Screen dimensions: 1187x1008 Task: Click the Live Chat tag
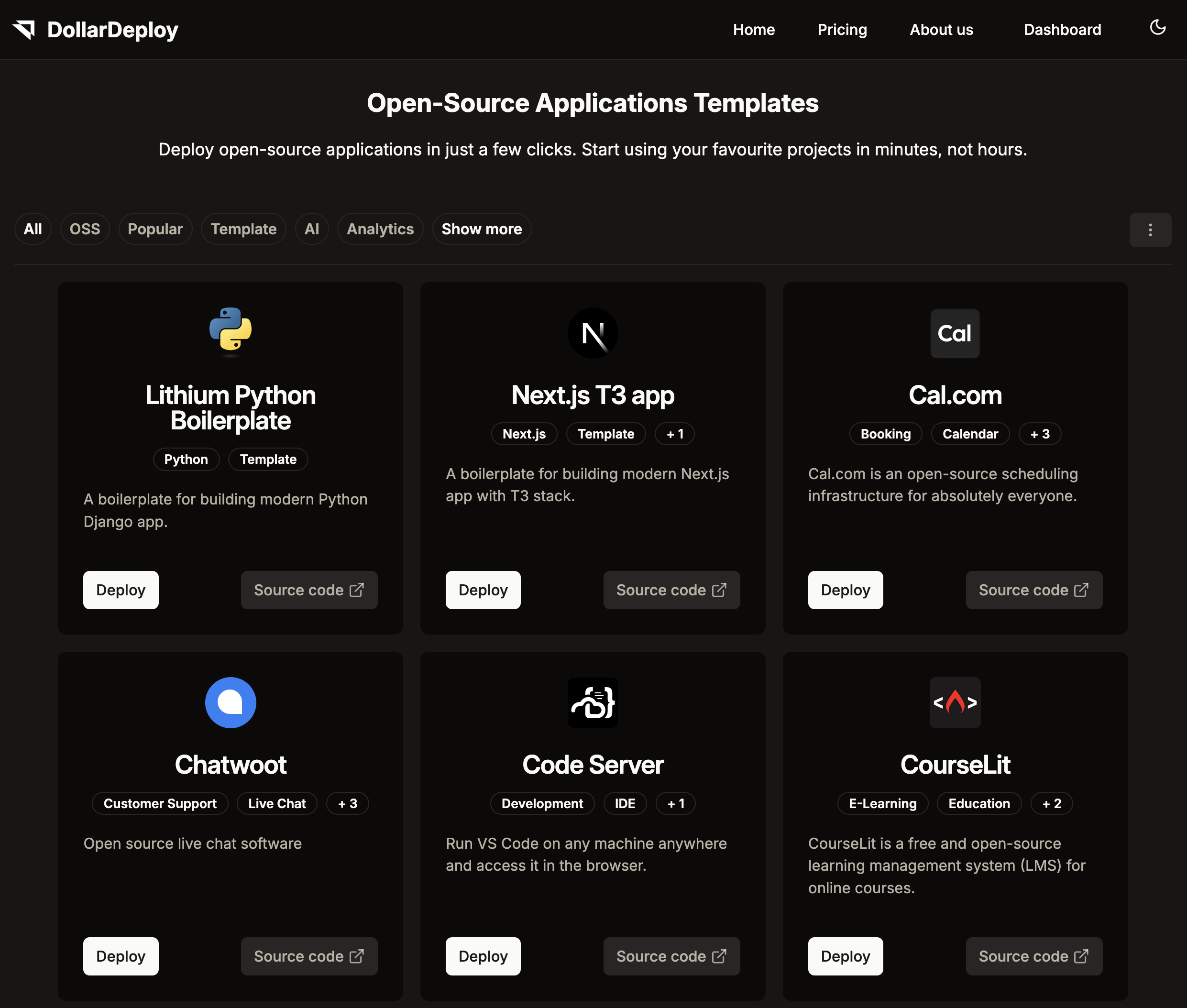pyautogui.click(x=277, y=803)
